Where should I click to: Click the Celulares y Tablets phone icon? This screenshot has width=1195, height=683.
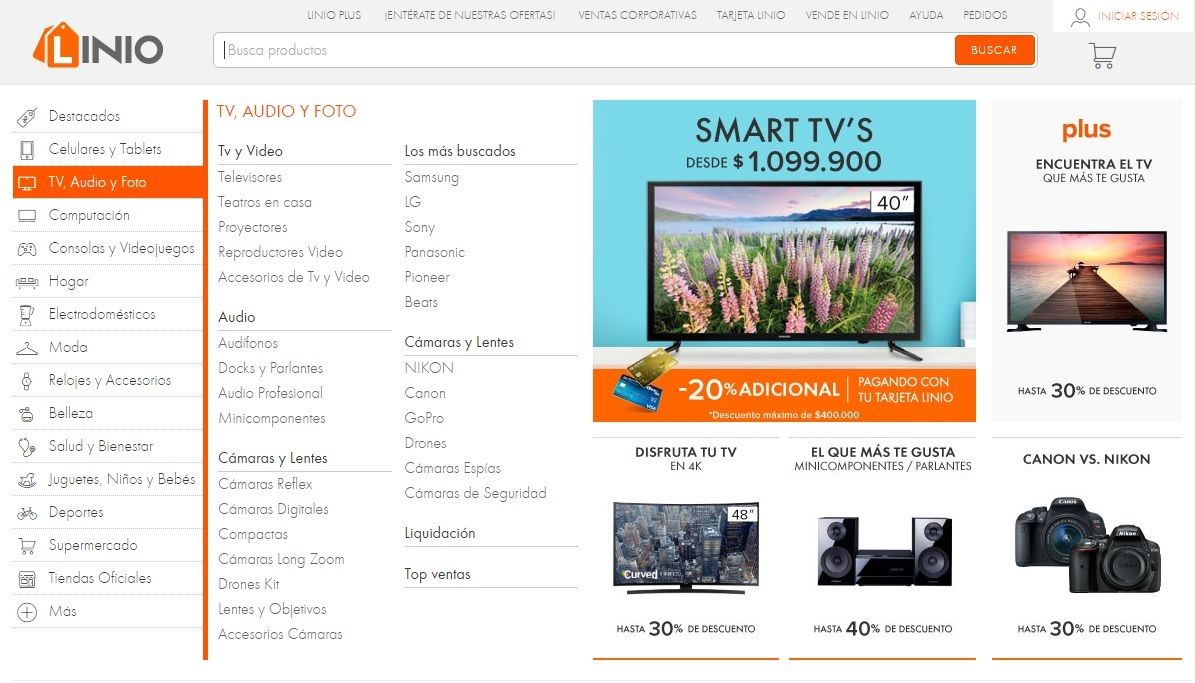coord(27,150)
